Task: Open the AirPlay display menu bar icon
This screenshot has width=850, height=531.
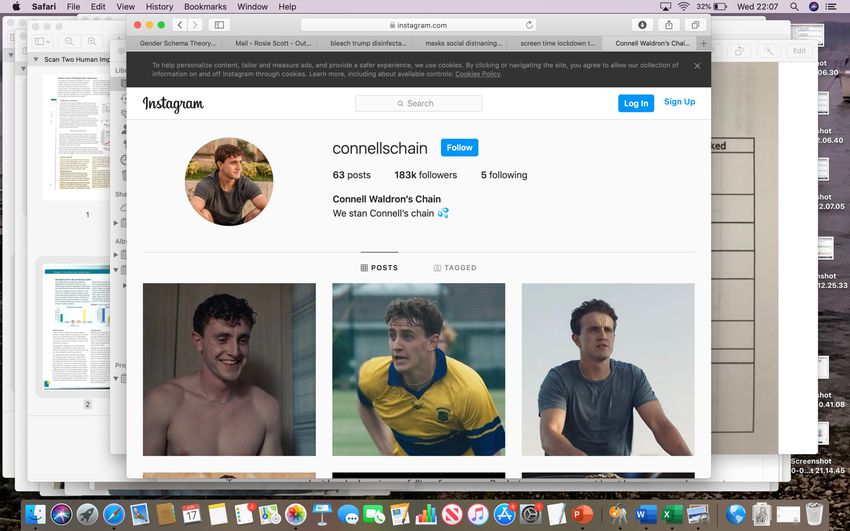Action: pos(666,7)
